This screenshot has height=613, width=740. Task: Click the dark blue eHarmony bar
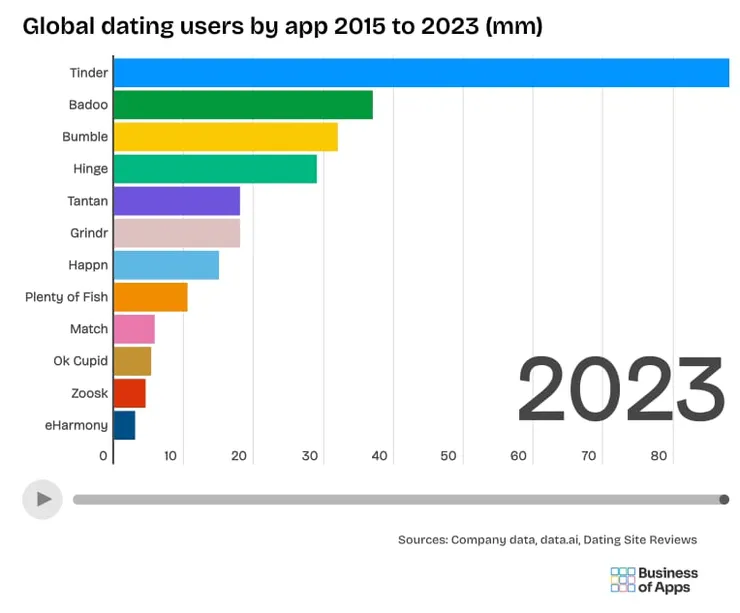tap(125, 426)
